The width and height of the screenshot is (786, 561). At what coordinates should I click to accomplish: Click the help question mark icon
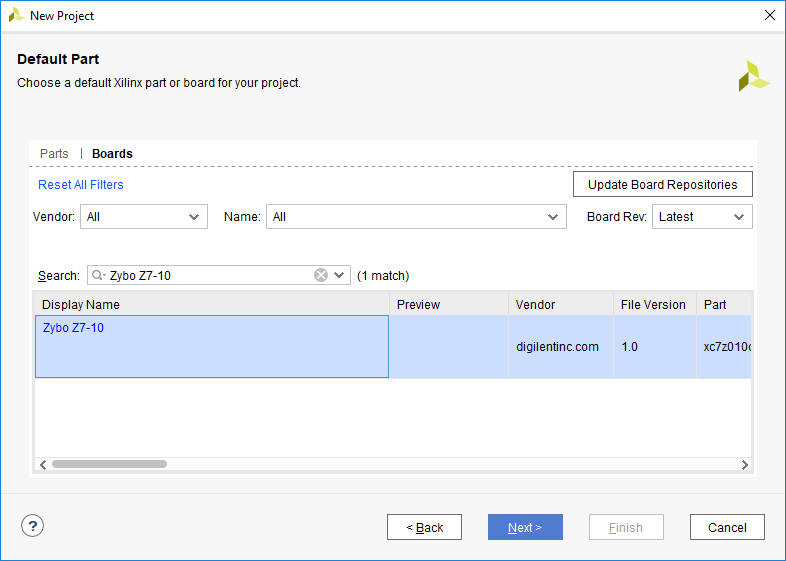click(33, 526)
